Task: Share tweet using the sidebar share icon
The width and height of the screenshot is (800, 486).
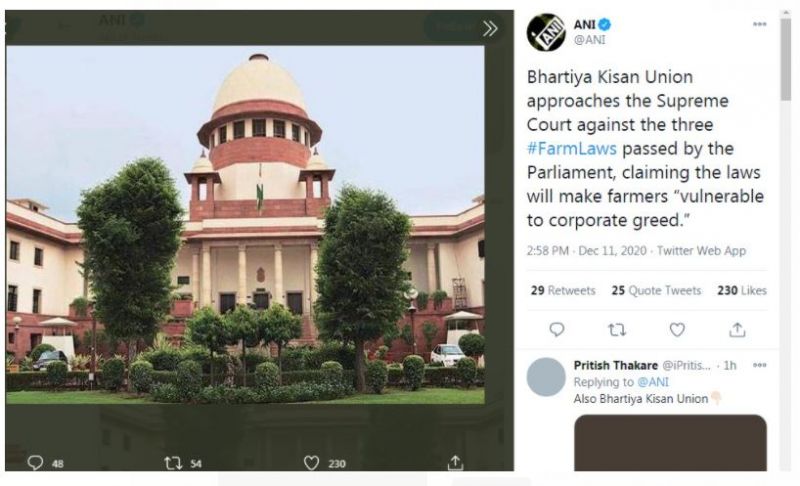Action: (737, 330)
